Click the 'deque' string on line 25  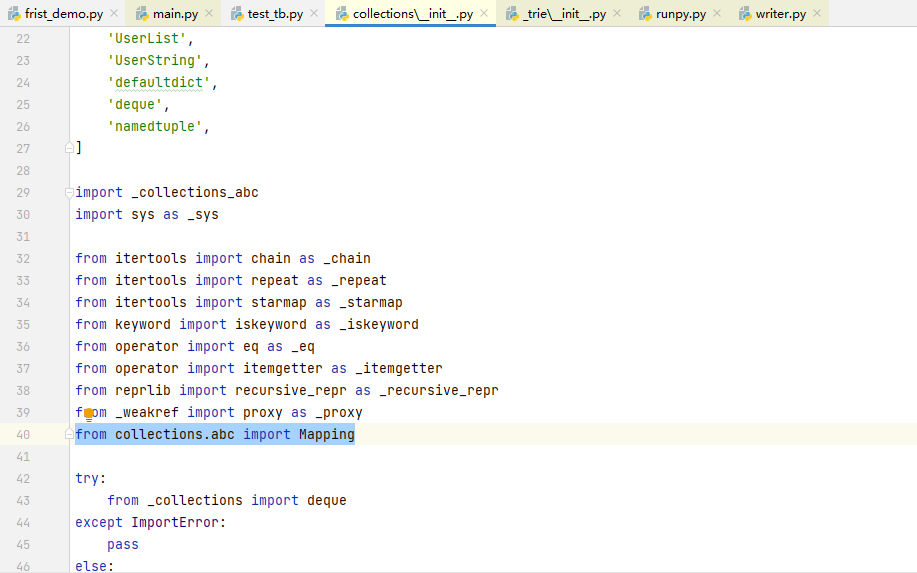click(x=135, y=105)
